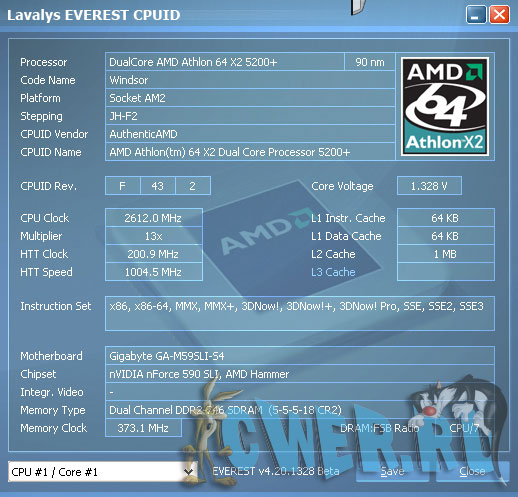Click the L2 Cache label

click(333, 254)
